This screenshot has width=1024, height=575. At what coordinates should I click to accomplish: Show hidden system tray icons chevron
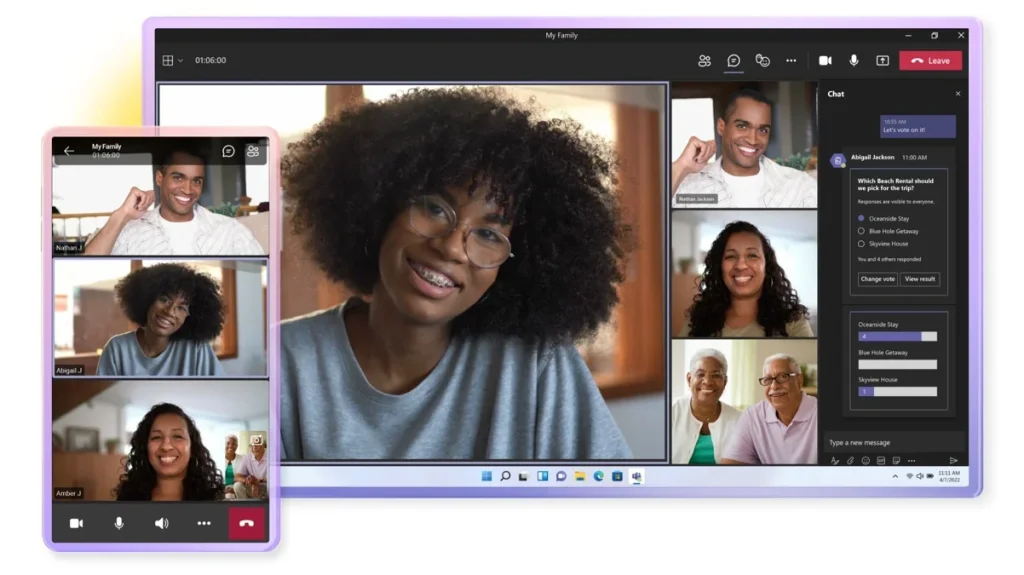[894, 477]
